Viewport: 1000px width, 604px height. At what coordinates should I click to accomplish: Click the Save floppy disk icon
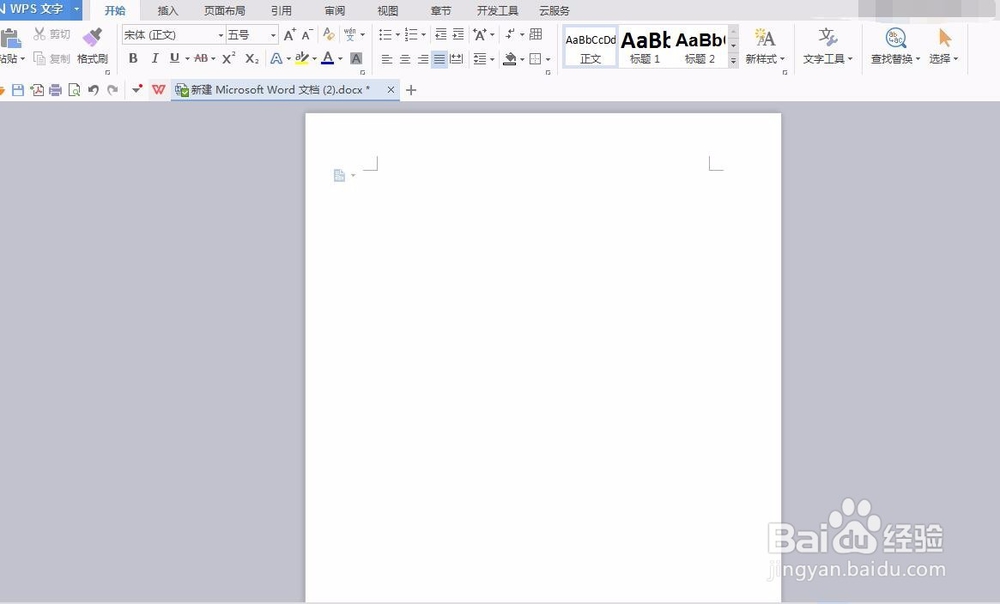(18, 90)
